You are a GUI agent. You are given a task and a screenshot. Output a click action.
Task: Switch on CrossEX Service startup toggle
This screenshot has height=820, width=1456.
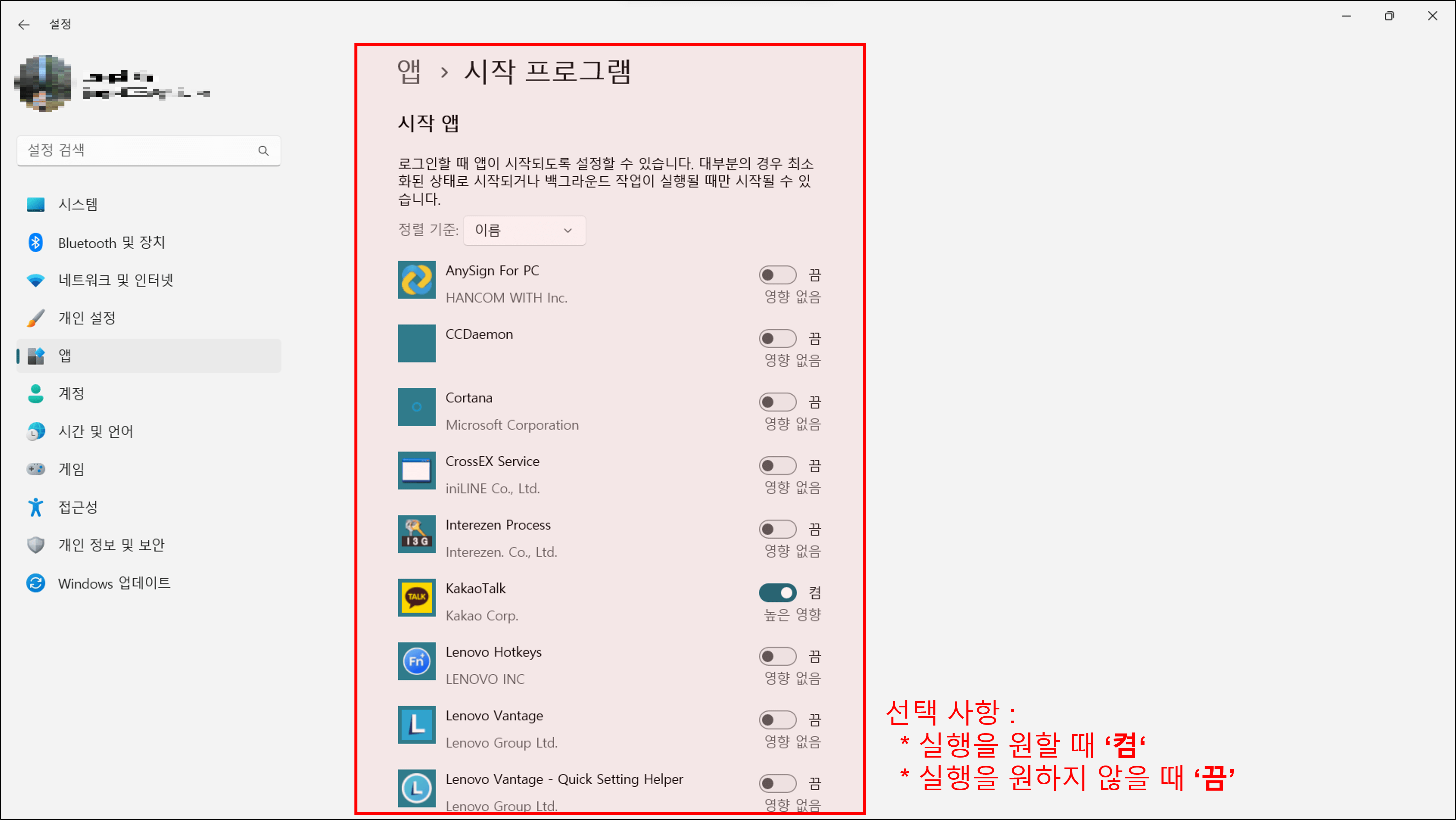point(777,466)
